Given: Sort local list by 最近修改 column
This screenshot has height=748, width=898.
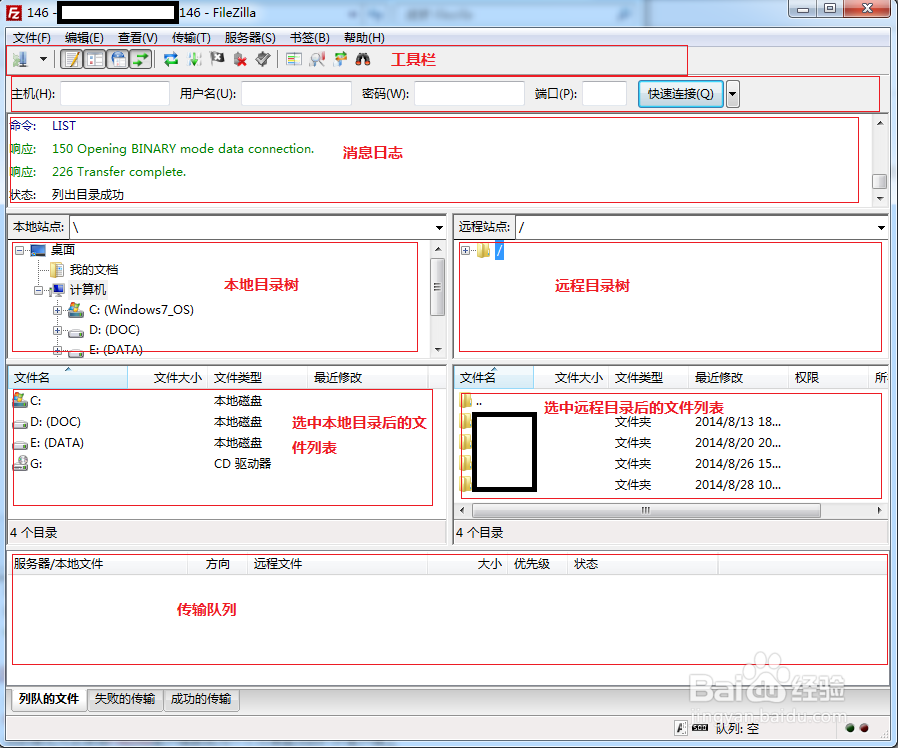Looking at the screenshot, I should tap(368, 377).
